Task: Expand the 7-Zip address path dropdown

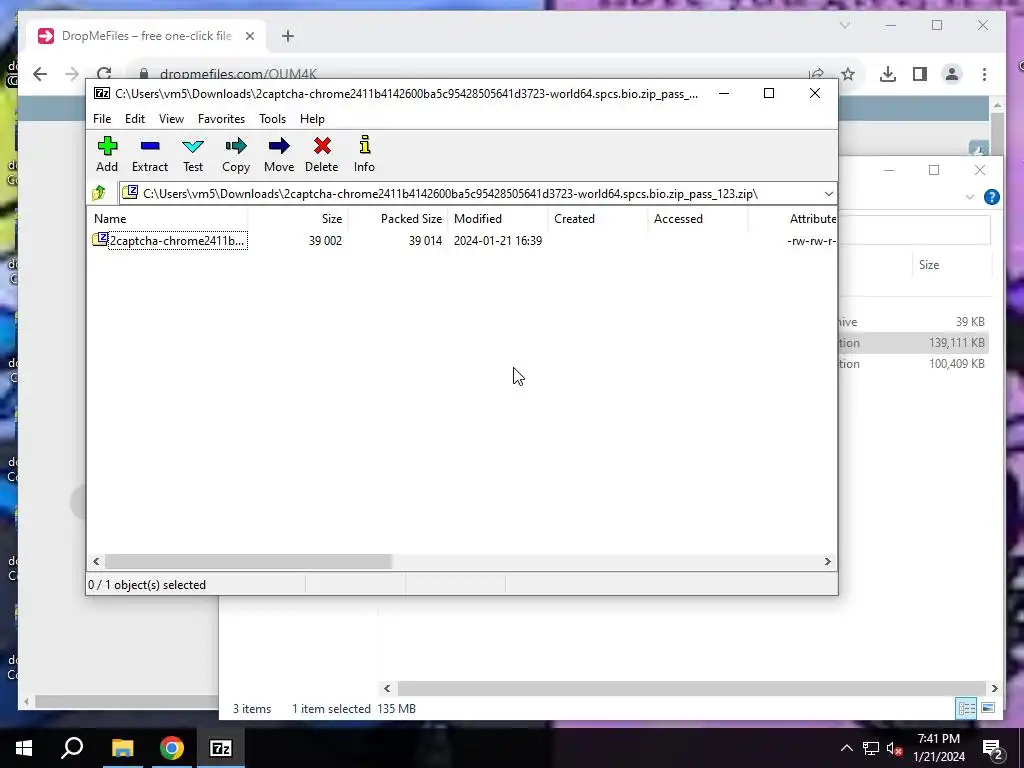Action: pyautogui.click(x=828, y=194)
